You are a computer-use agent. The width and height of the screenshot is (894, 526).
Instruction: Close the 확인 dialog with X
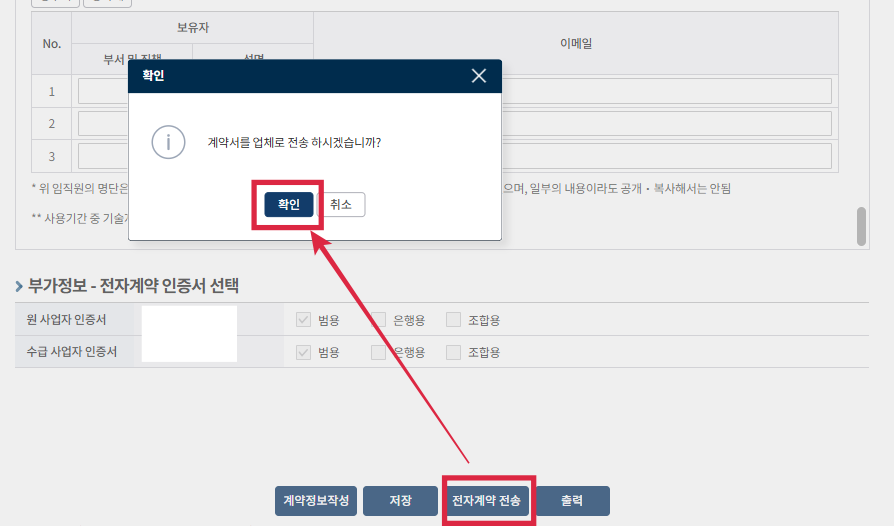(479, 76)
